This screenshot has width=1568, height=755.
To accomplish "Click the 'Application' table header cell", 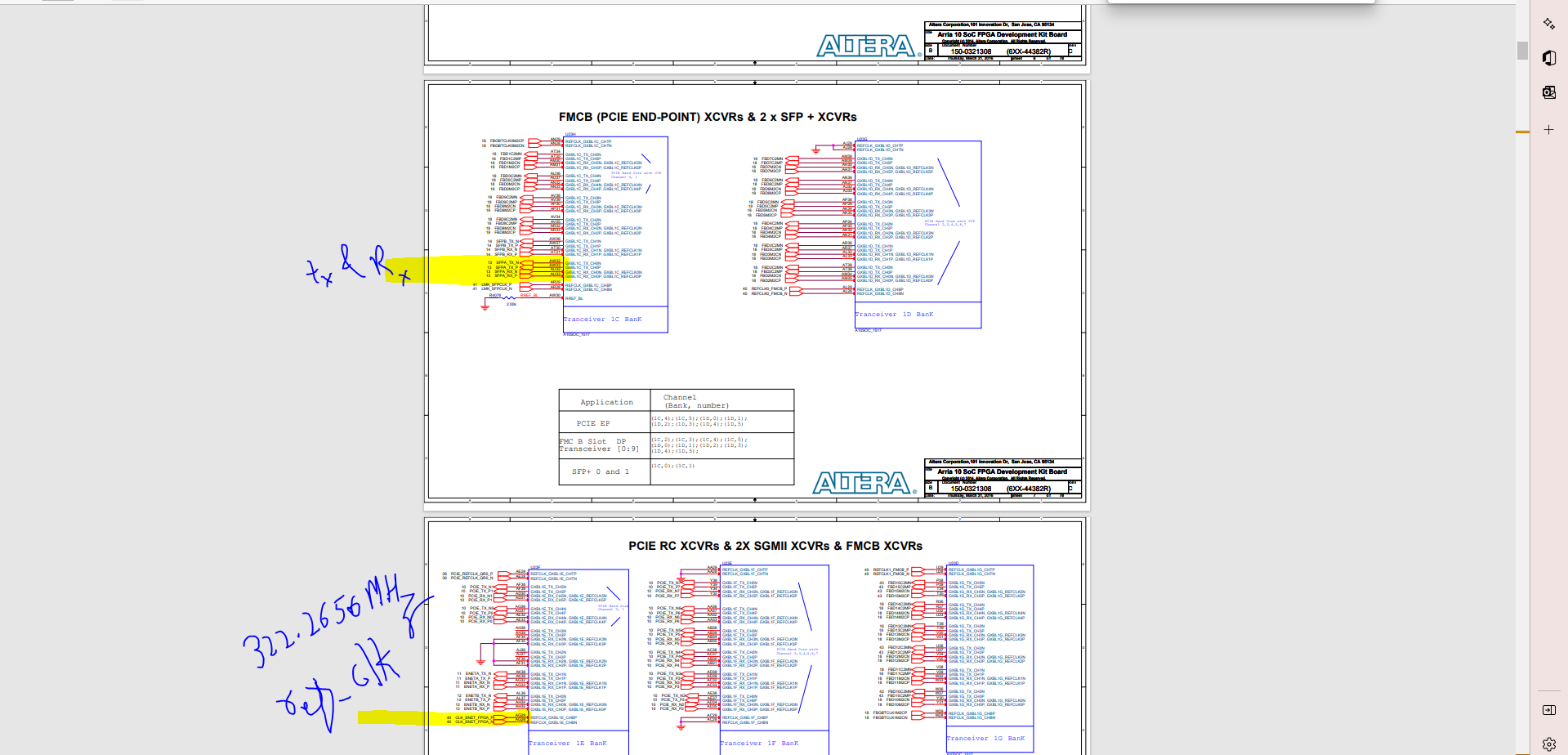I will coord(605,402).
